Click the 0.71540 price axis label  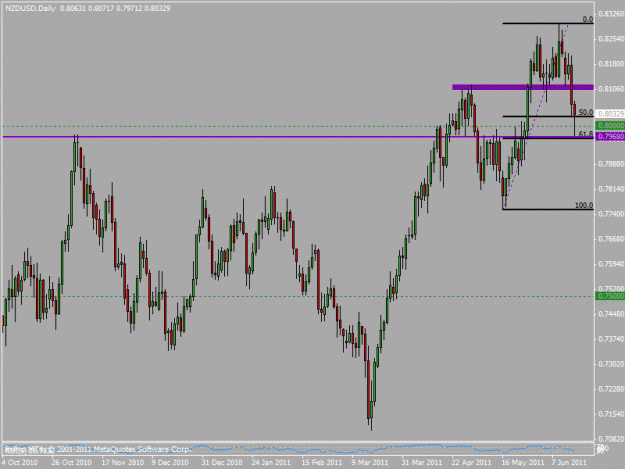tap(611, 414)
